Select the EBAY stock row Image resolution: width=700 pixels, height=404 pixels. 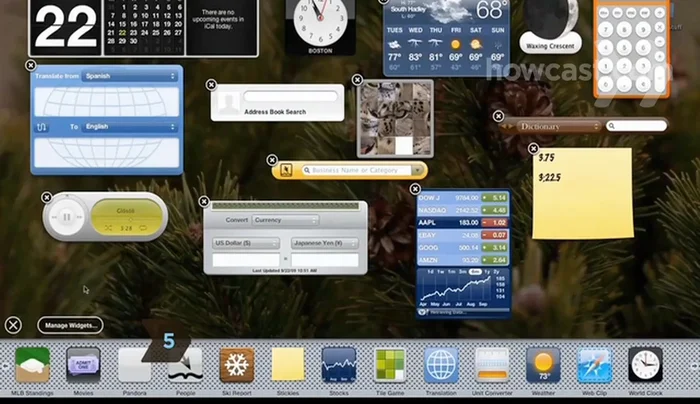pyautogui.click(x=463, y=235)
